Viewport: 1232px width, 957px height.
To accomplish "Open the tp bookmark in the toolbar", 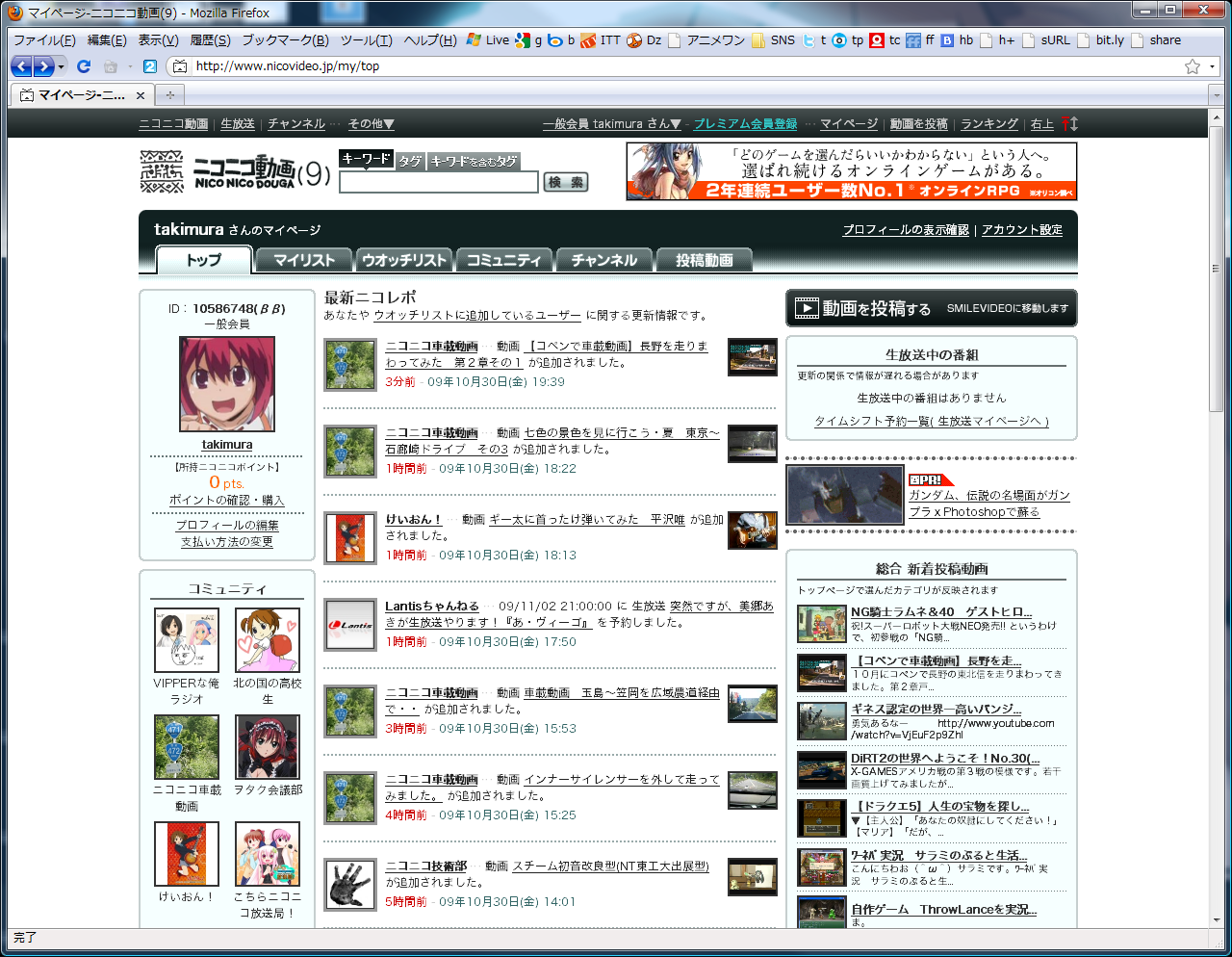I will pos(848,40).
